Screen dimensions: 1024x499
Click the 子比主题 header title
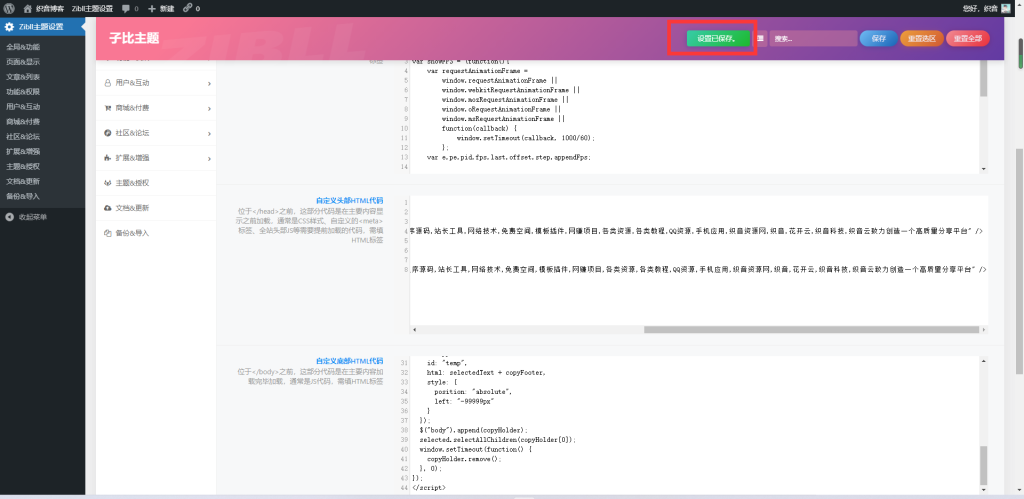coord(134,38)
